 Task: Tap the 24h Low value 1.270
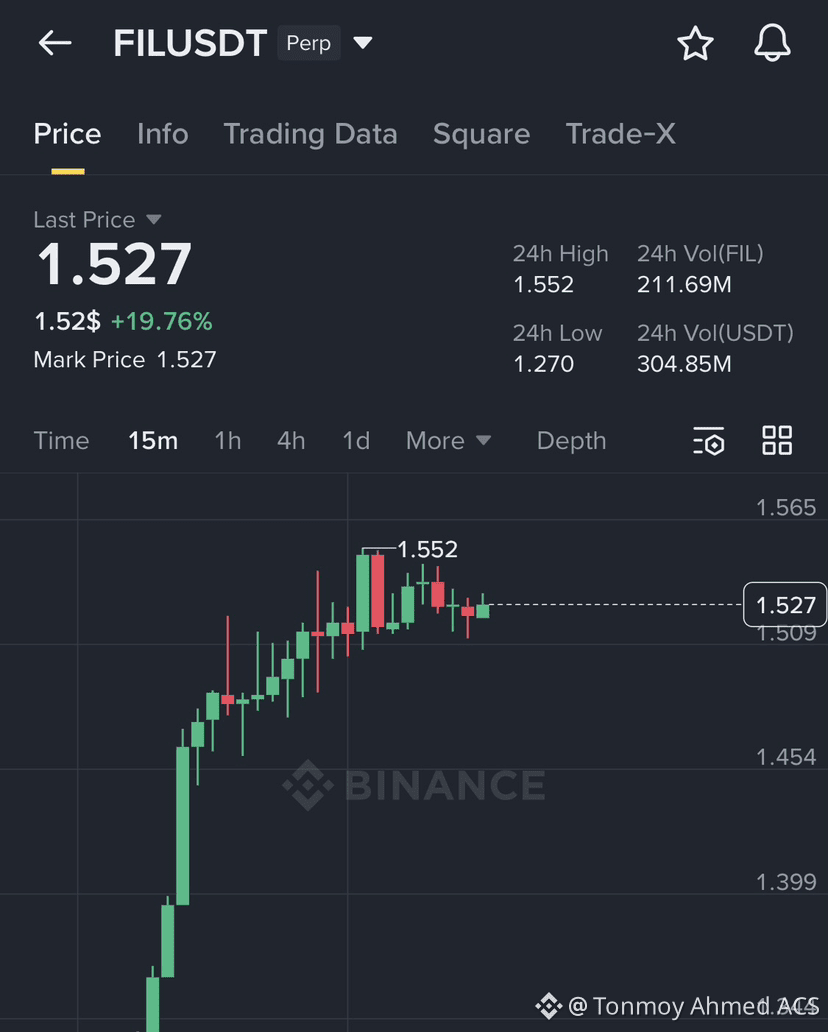coord(544,364)
